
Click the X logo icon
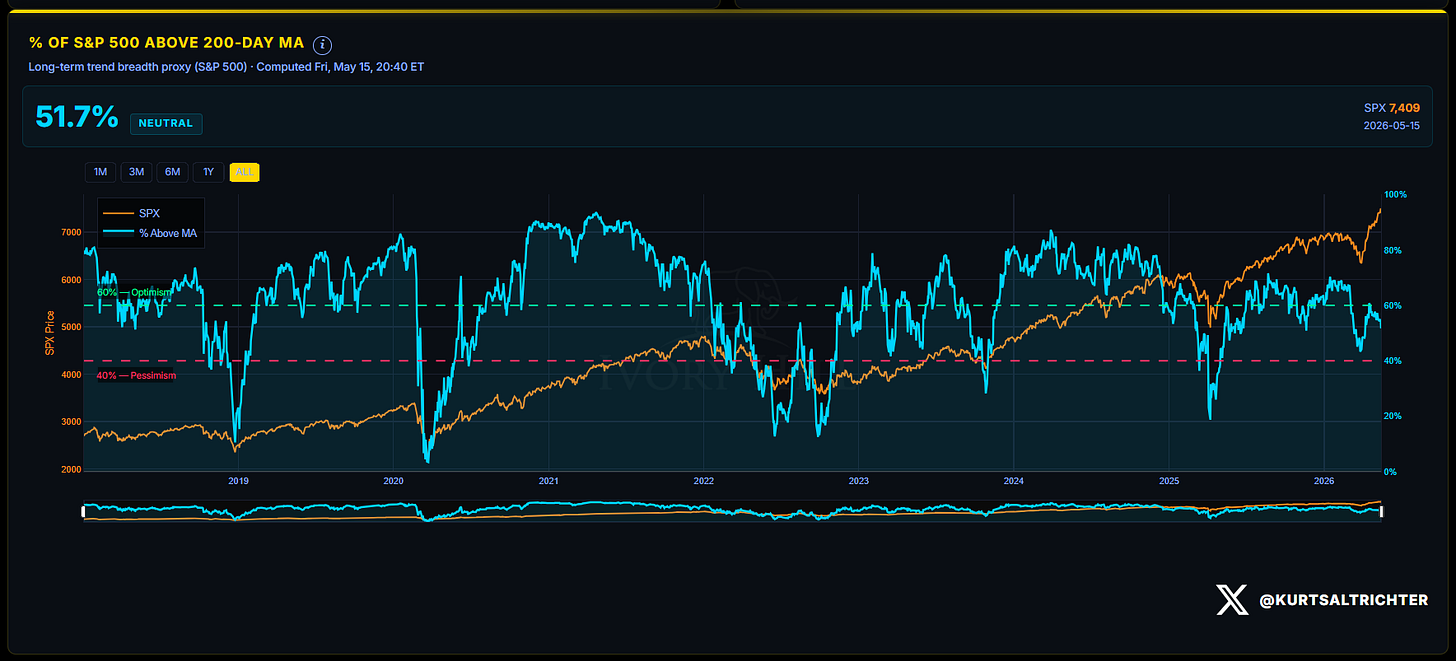pyautogui.click(x=1232, y=600)
